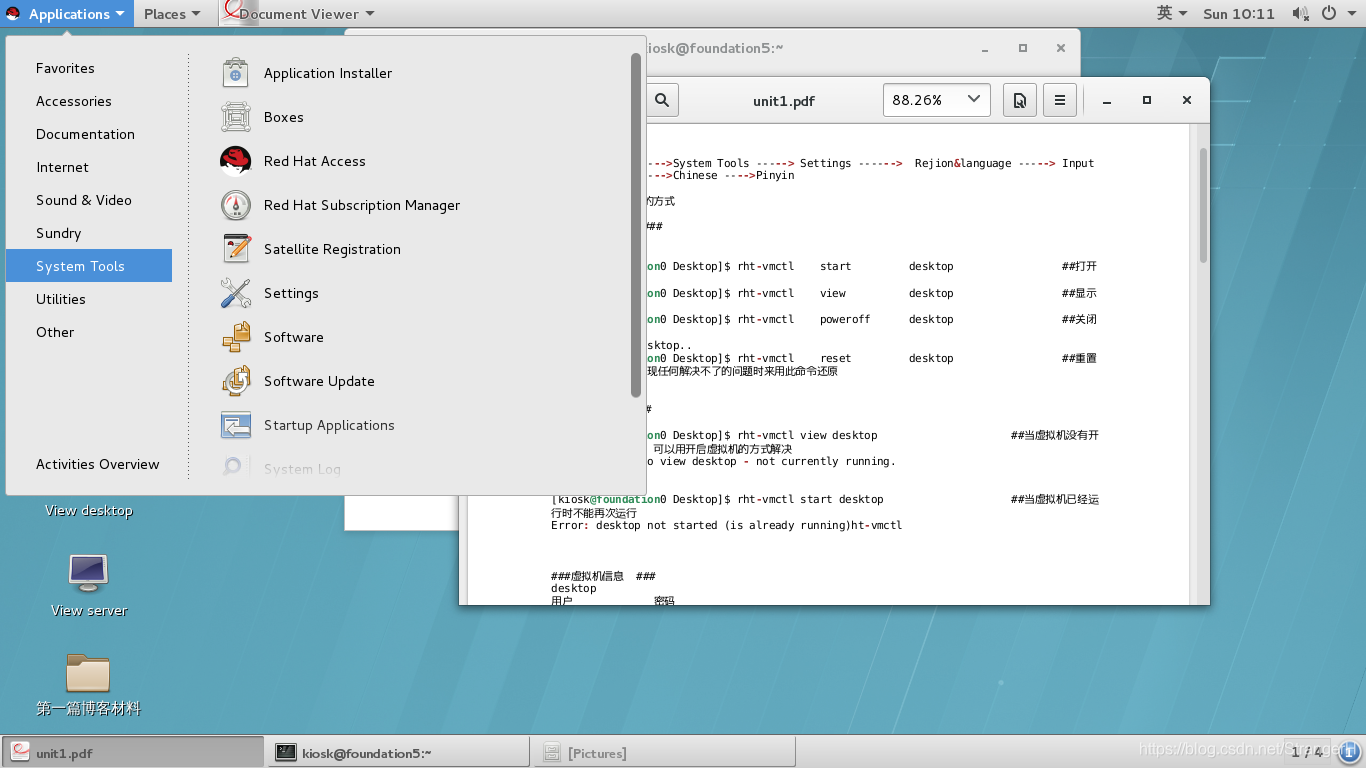Screen dimensions: 1366x768
Task: Open Red Hat Subscription Manager
Action: tap(361, 205)
